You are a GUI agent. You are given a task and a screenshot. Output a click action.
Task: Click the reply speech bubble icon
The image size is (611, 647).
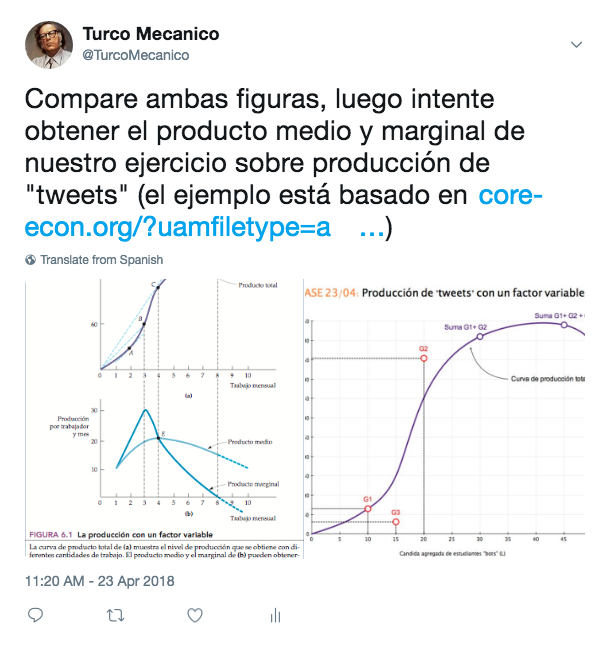click(34, 615)
